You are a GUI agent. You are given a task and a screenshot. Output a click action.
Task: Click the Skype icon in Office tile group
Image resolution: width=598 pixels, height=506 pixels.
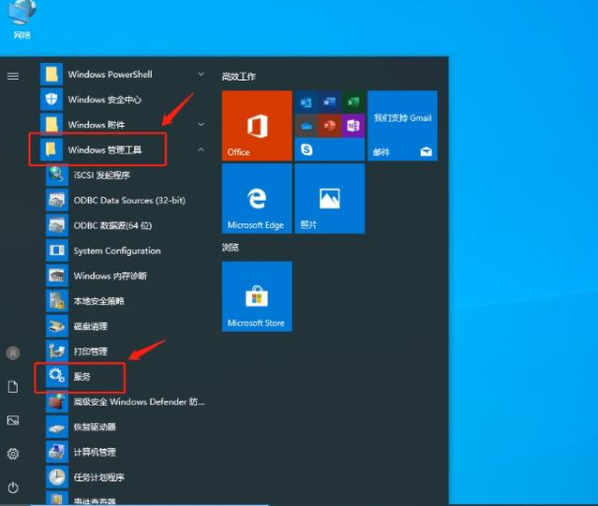306,149
